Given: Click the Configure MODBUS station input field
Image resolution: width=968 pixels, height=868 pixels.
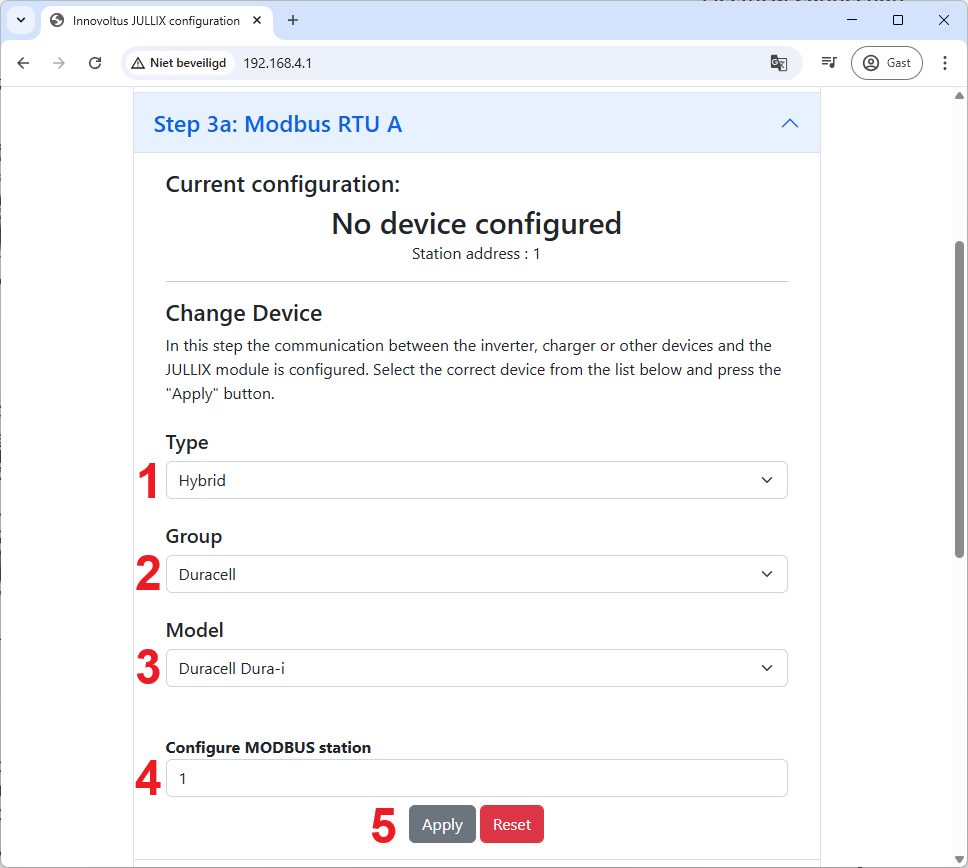Looking at the screenshot, I should [476, 778].
